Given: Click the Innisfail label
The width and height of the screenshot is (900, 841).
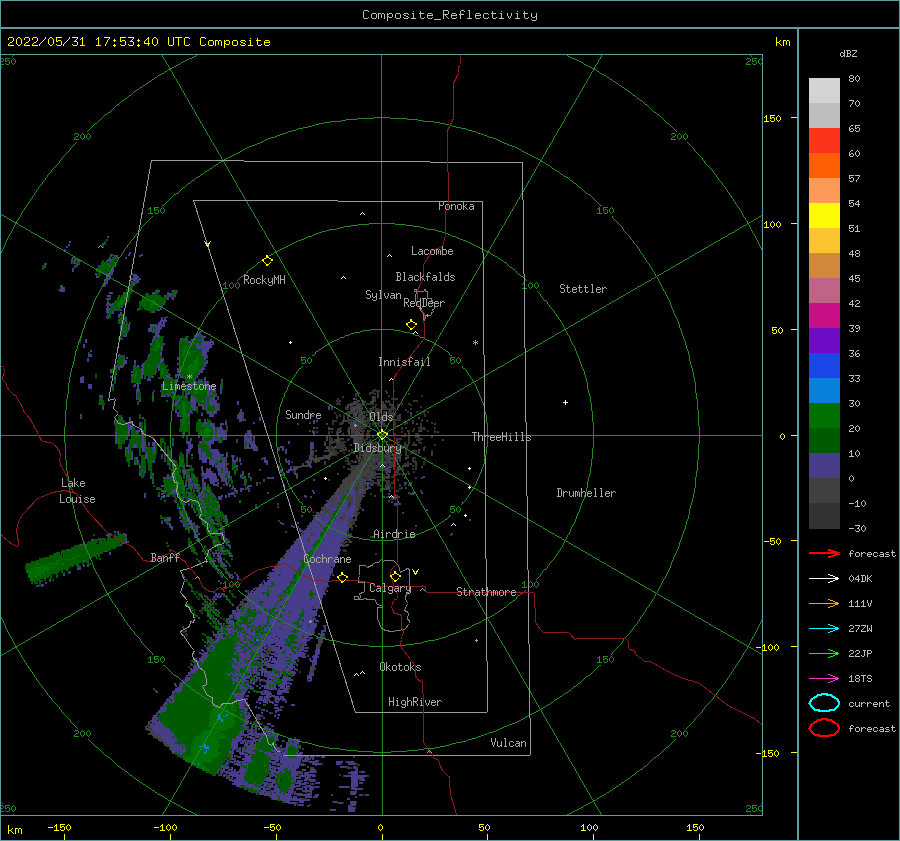Looking at the screenshot, I should coord(404,362).
